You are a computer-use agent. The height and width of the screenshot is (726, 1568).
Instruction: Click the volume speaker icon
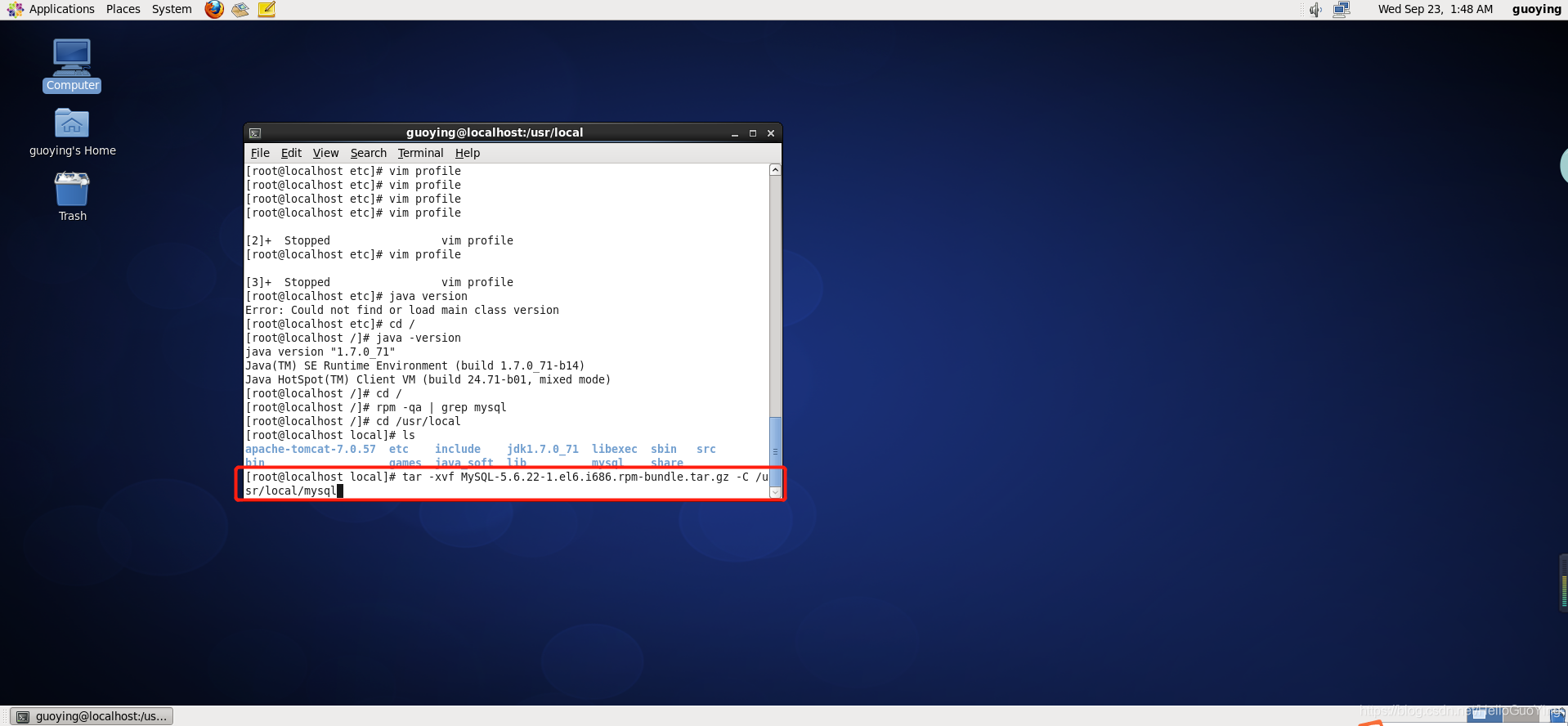(1315, 10)
